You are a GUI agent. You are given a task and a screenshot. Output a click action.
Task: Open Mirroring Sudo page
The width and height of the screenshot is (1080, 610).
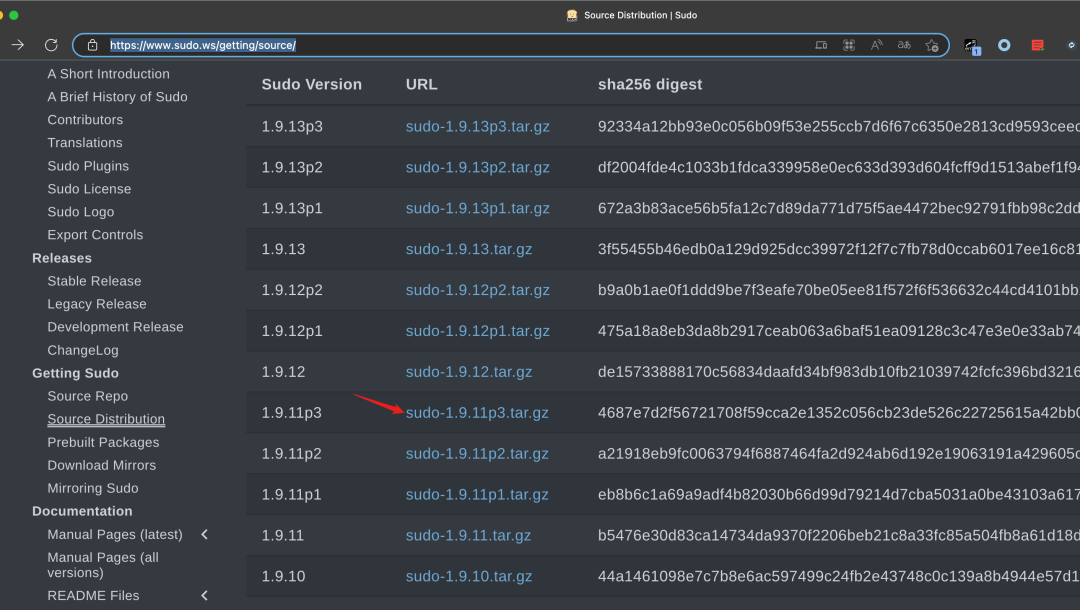(92, 488)
